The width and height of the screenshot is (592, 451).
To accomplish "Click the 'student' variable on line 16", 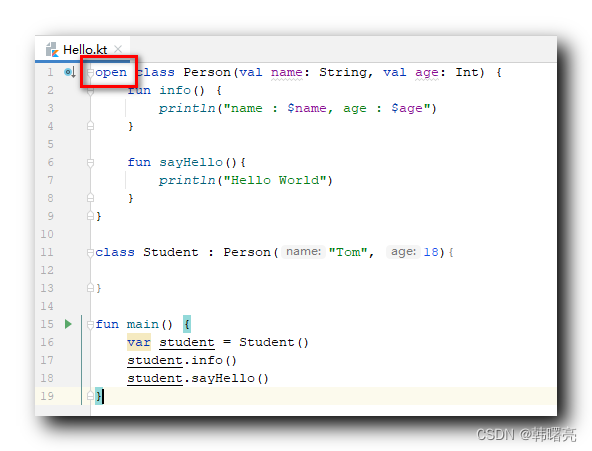I will 187,342.
